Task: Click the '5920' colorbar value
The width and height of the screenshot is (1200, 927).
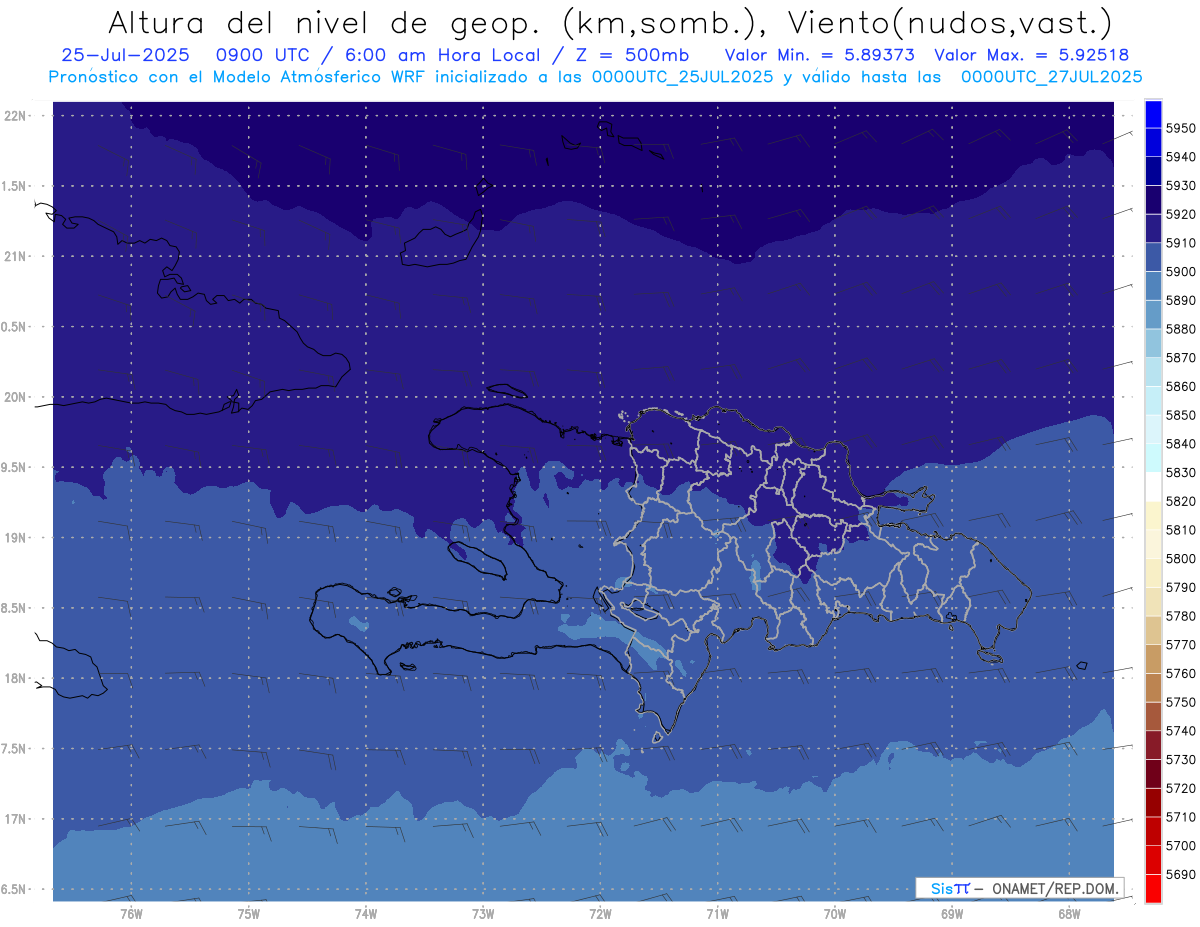Action: (1181, 214)
